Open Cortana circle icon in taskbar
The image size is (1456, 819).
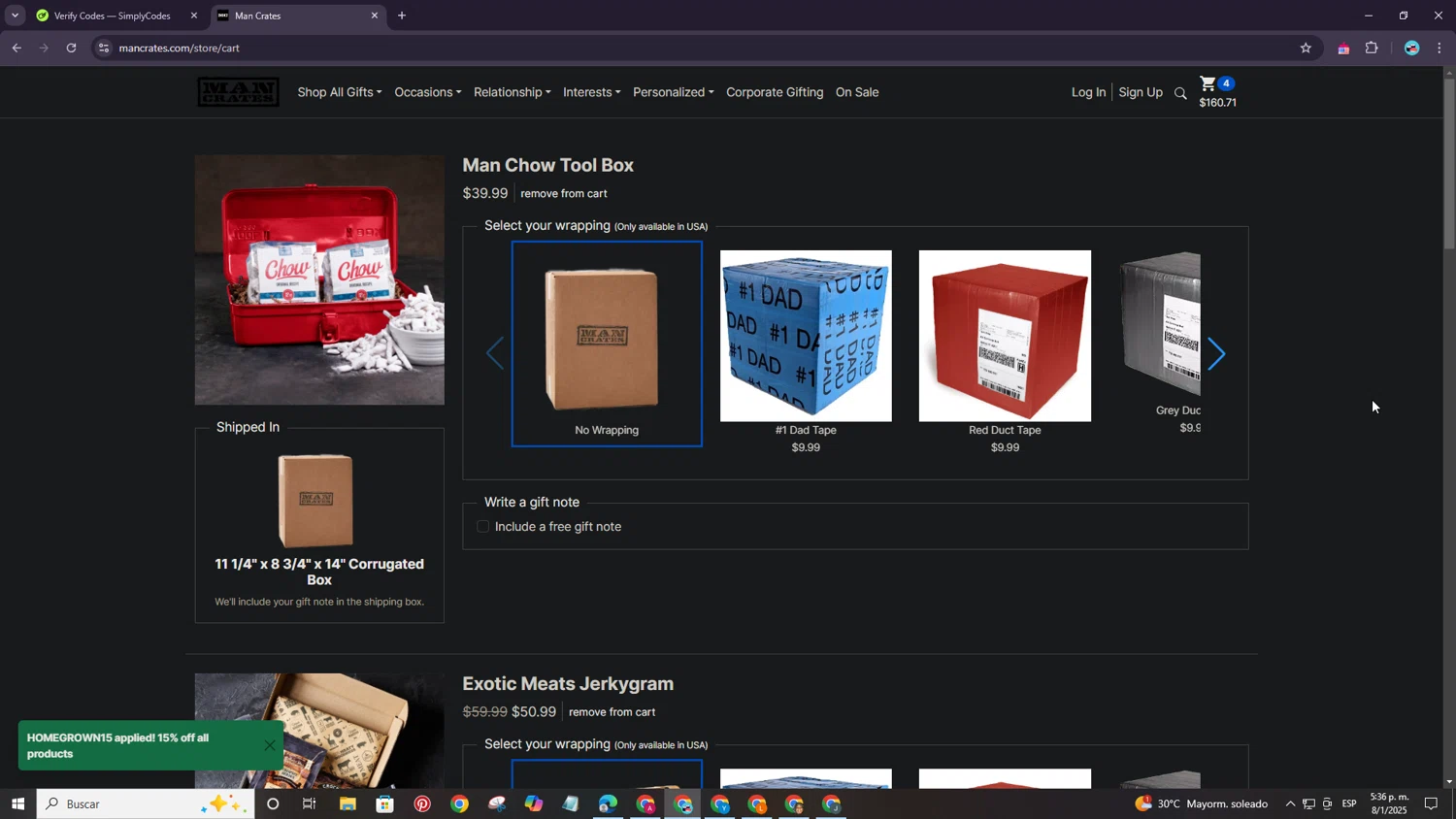coord(273,803)
